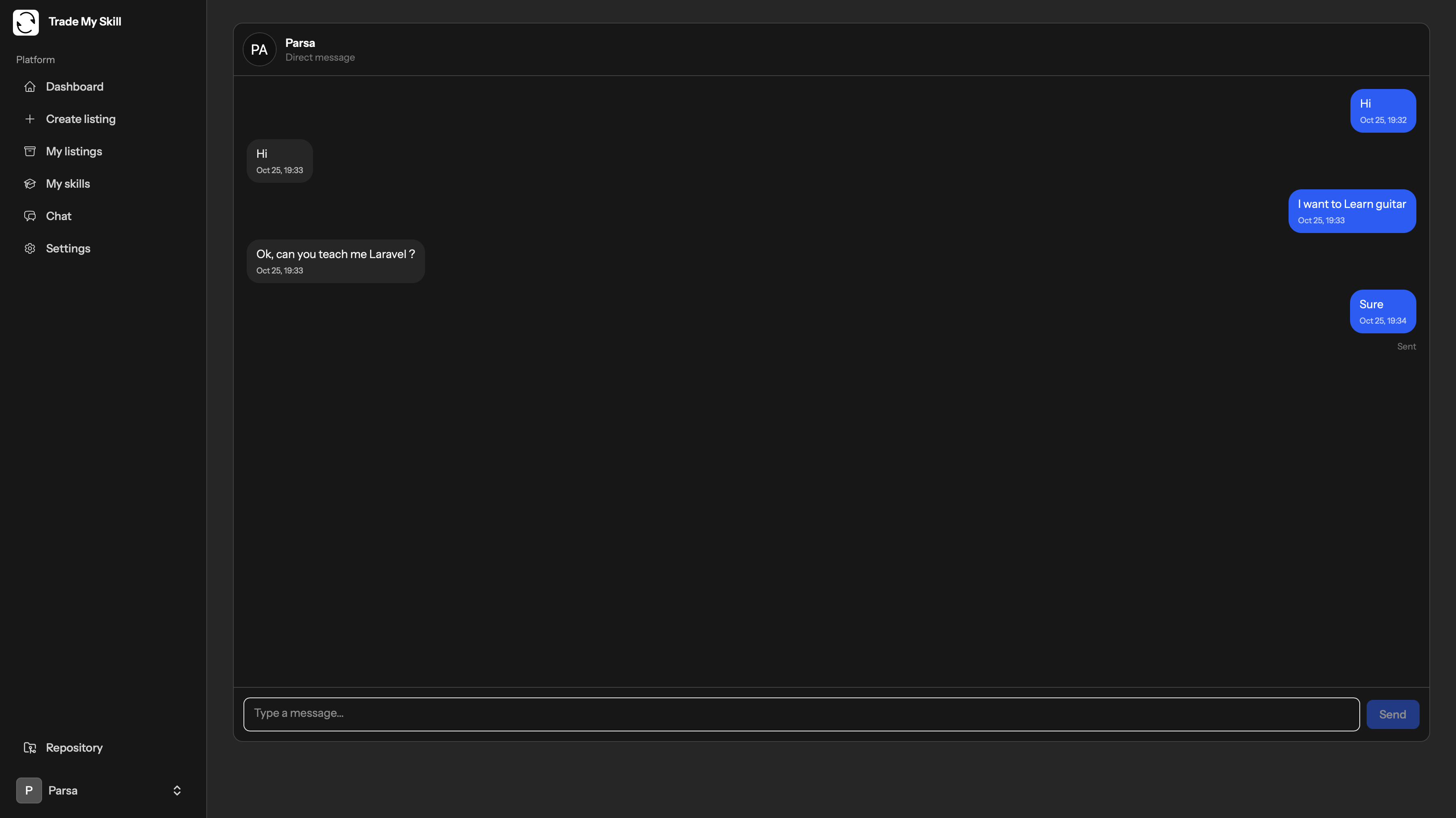The image size is (1456, 818).
Task: Focus the Type a message input field
Action: click(801, 714)
